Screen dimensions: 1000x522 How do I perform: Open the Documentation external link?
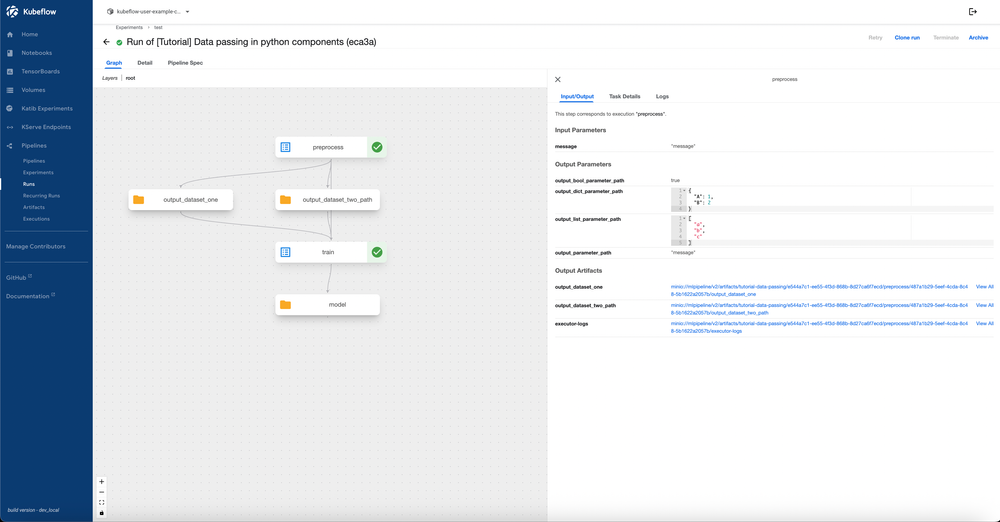click(30, 296)
